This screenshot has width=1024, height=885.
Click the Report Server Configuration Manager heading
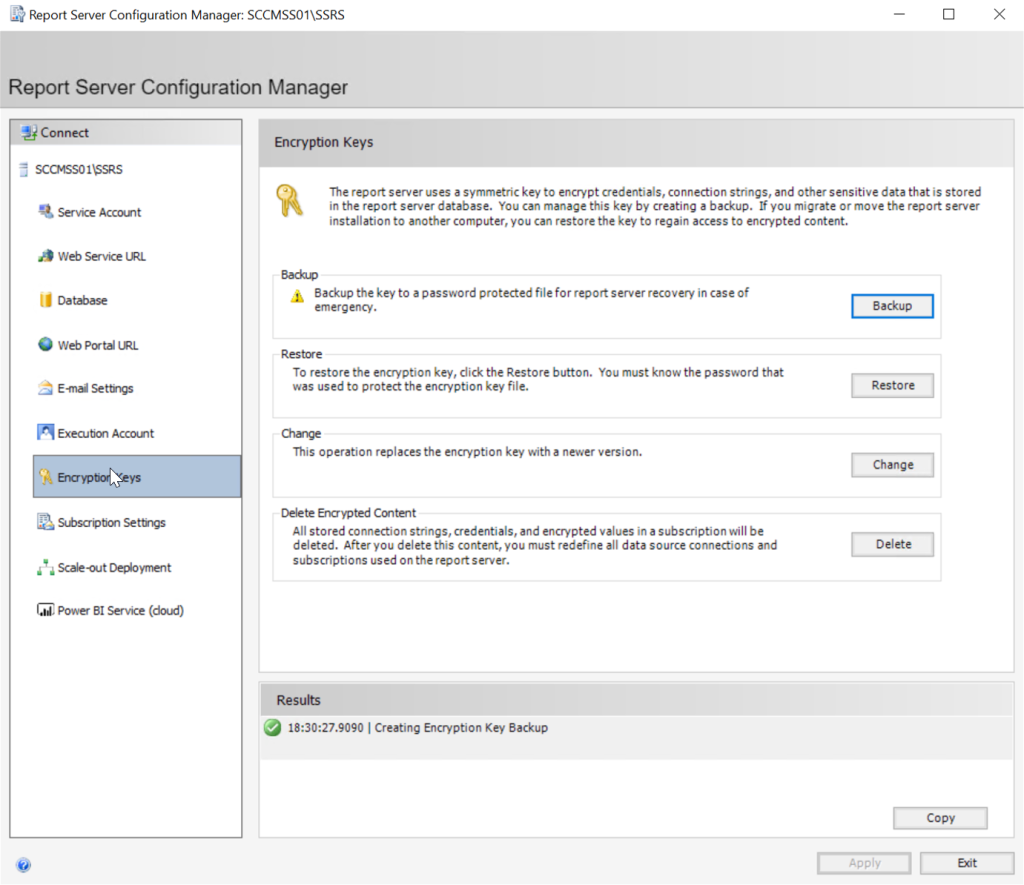pos(178,87)
